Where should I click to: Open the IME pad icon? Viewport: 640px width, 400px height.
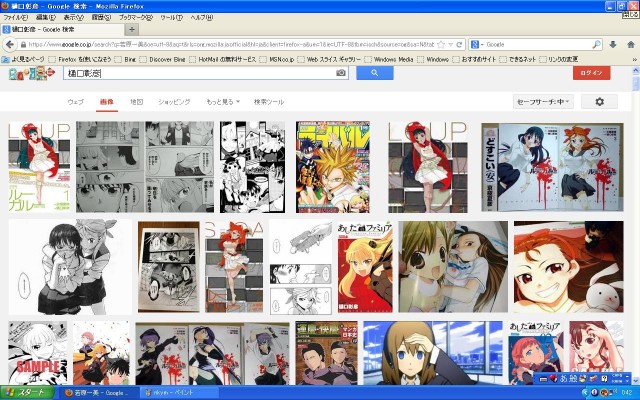click(x=582, y=379)
